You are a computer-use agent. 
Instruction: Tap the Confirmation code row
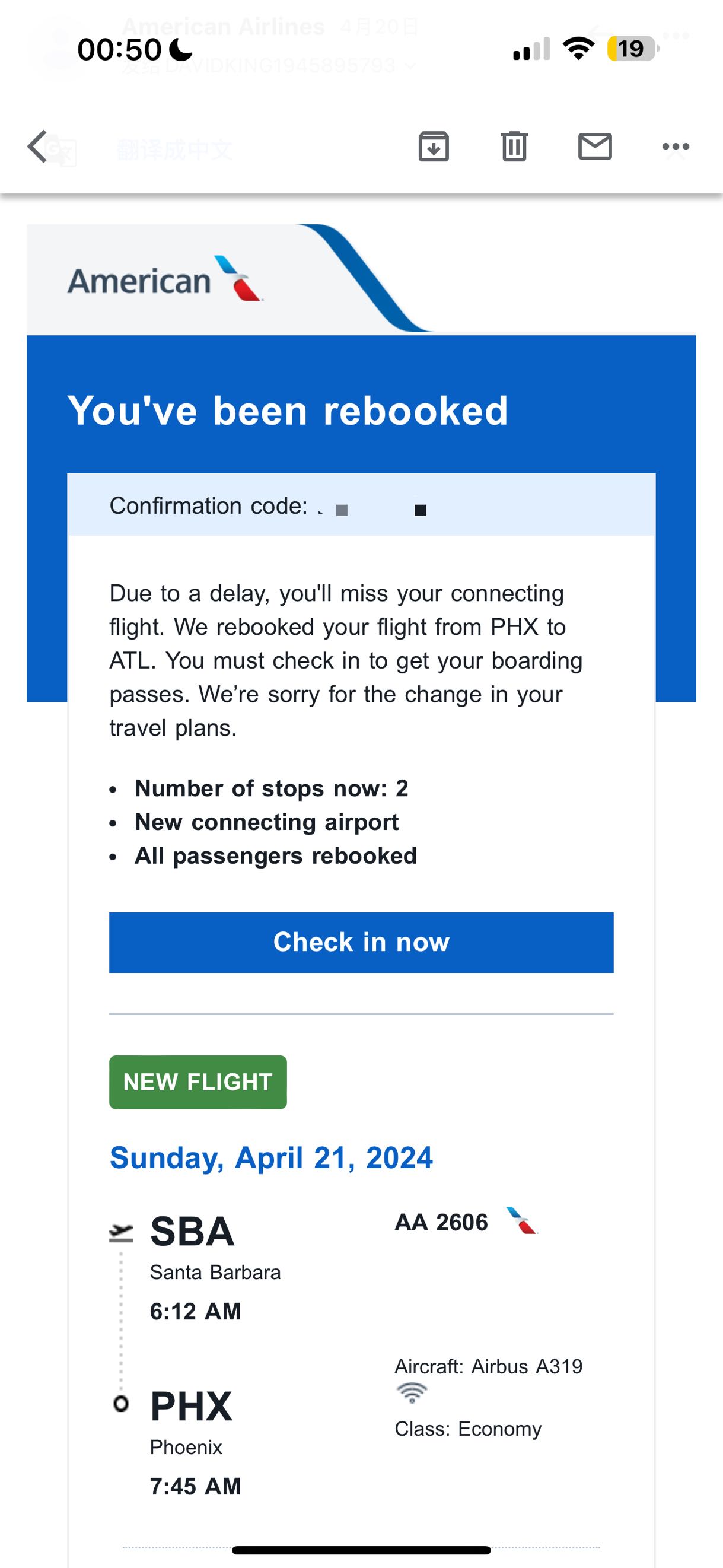pos(361,505)
